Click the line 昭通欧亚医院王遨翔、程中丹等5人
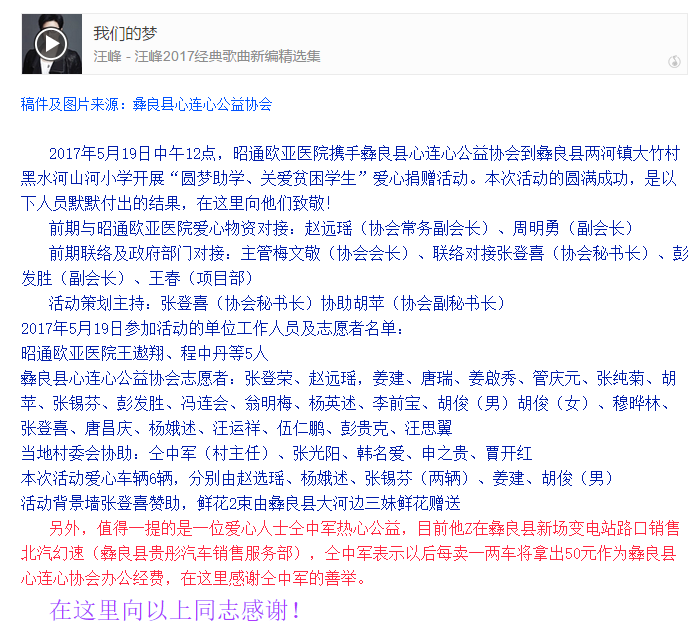The width and height of the screenshot is (698, 634). click(145, 353)
